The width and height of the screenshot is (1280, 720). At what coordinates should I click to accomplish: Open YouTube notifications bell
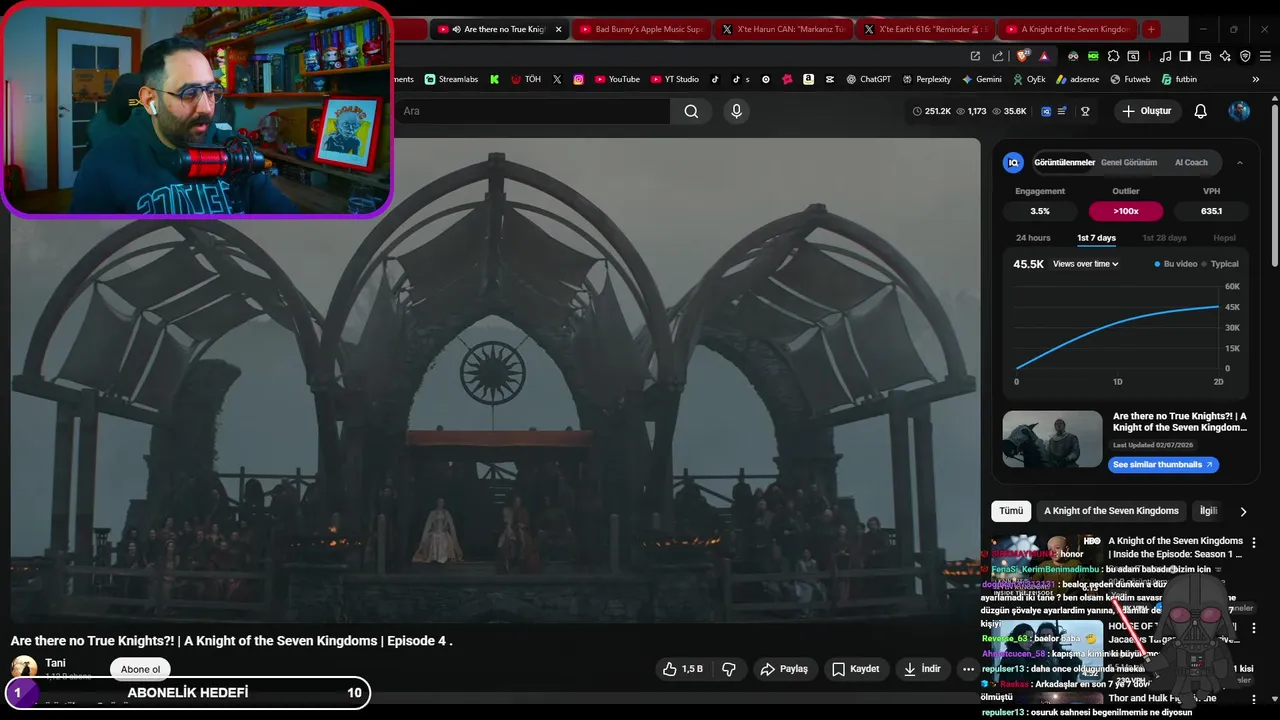pyautogui.click(x=1200, y=111)
